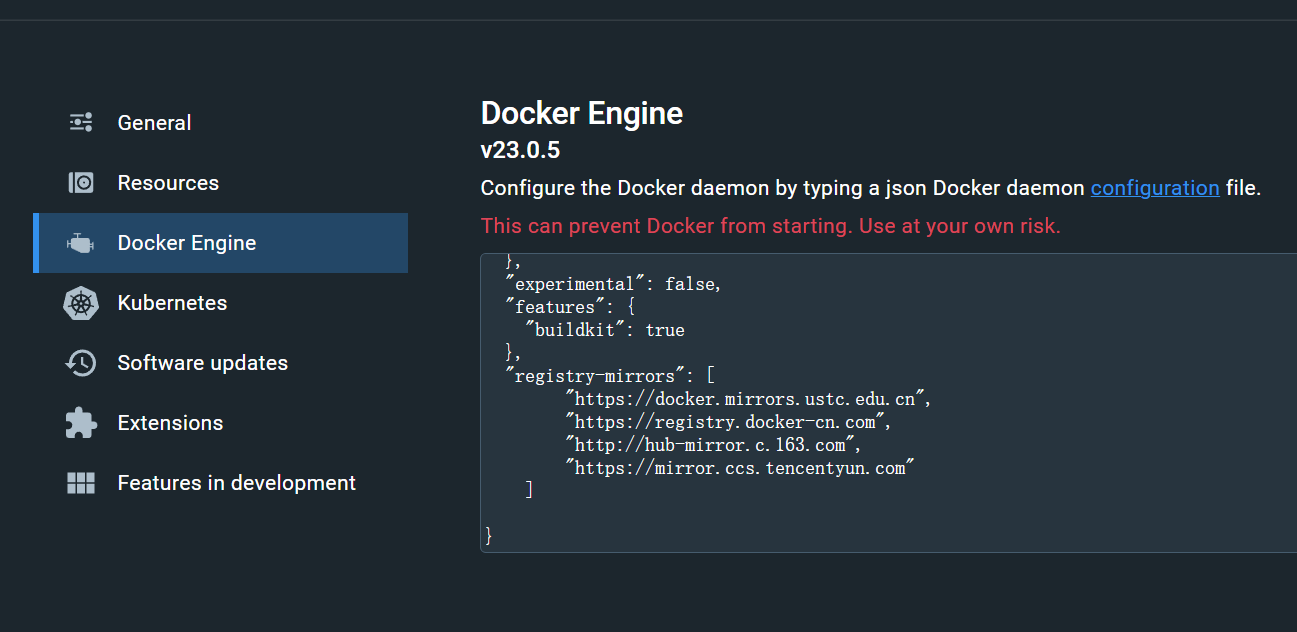Image resolution: width=1297 pixels, height=632 pixels.
Task: Open the Extensions settings tab
Action: (x=220, y=423)
